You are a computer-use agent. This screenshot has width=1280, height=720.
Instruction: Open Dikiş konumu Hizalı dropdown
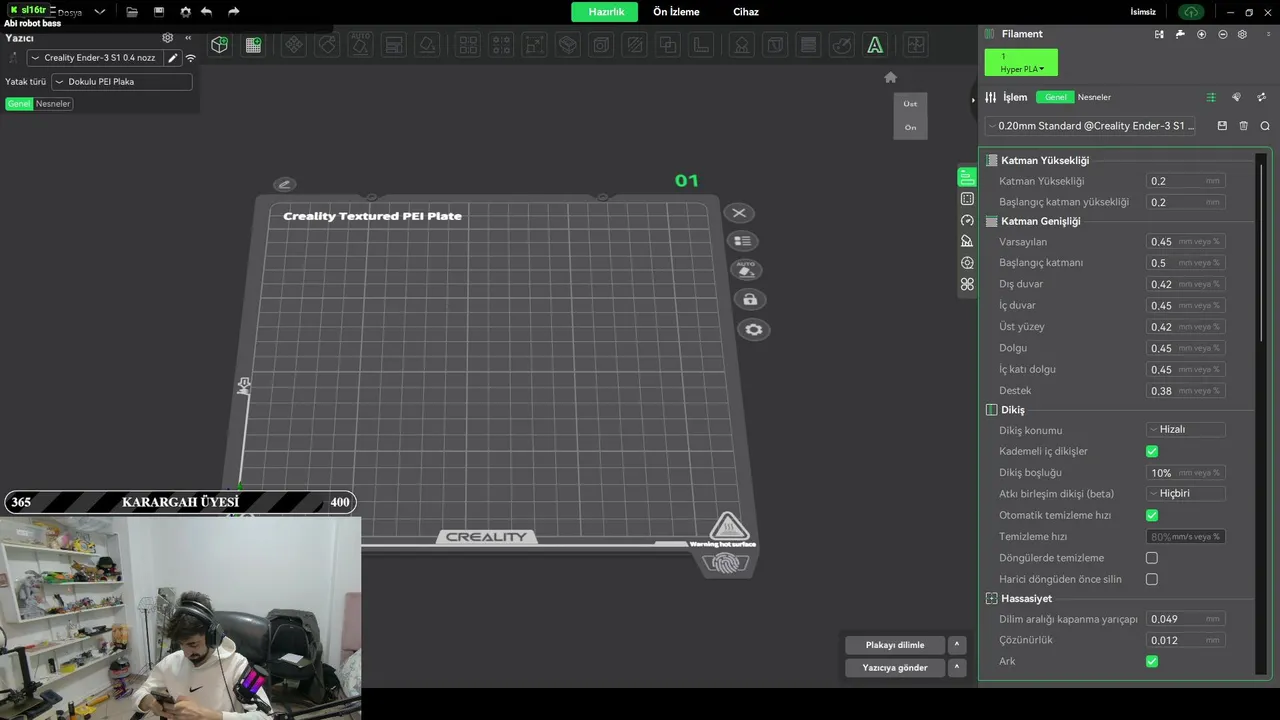pyautogui.click(x=1185, y=430)
